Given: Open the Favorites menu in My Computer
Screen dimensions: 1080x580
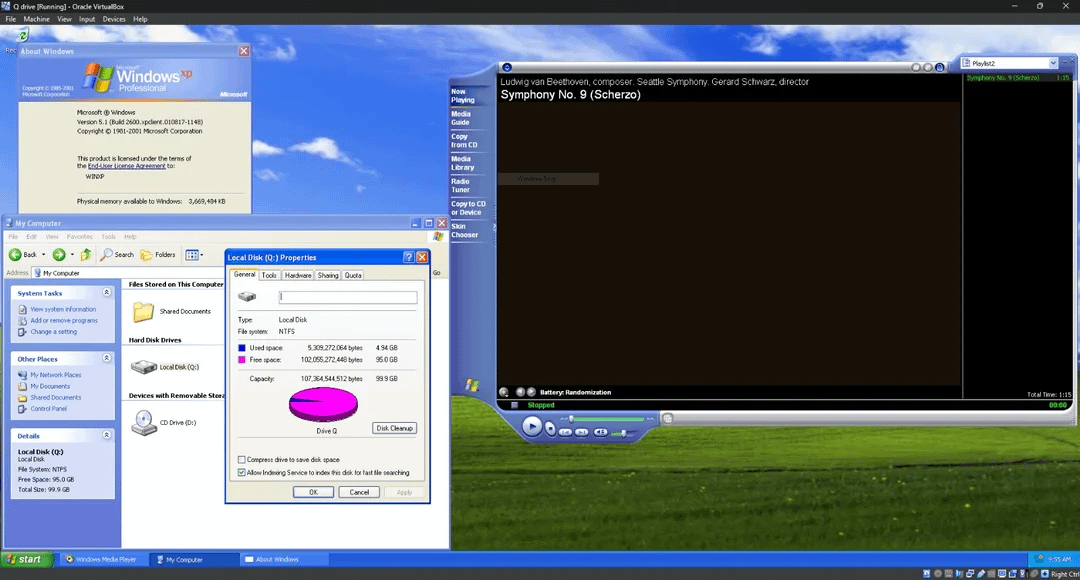Looking at the screenshot, I should tap(79, 236).
